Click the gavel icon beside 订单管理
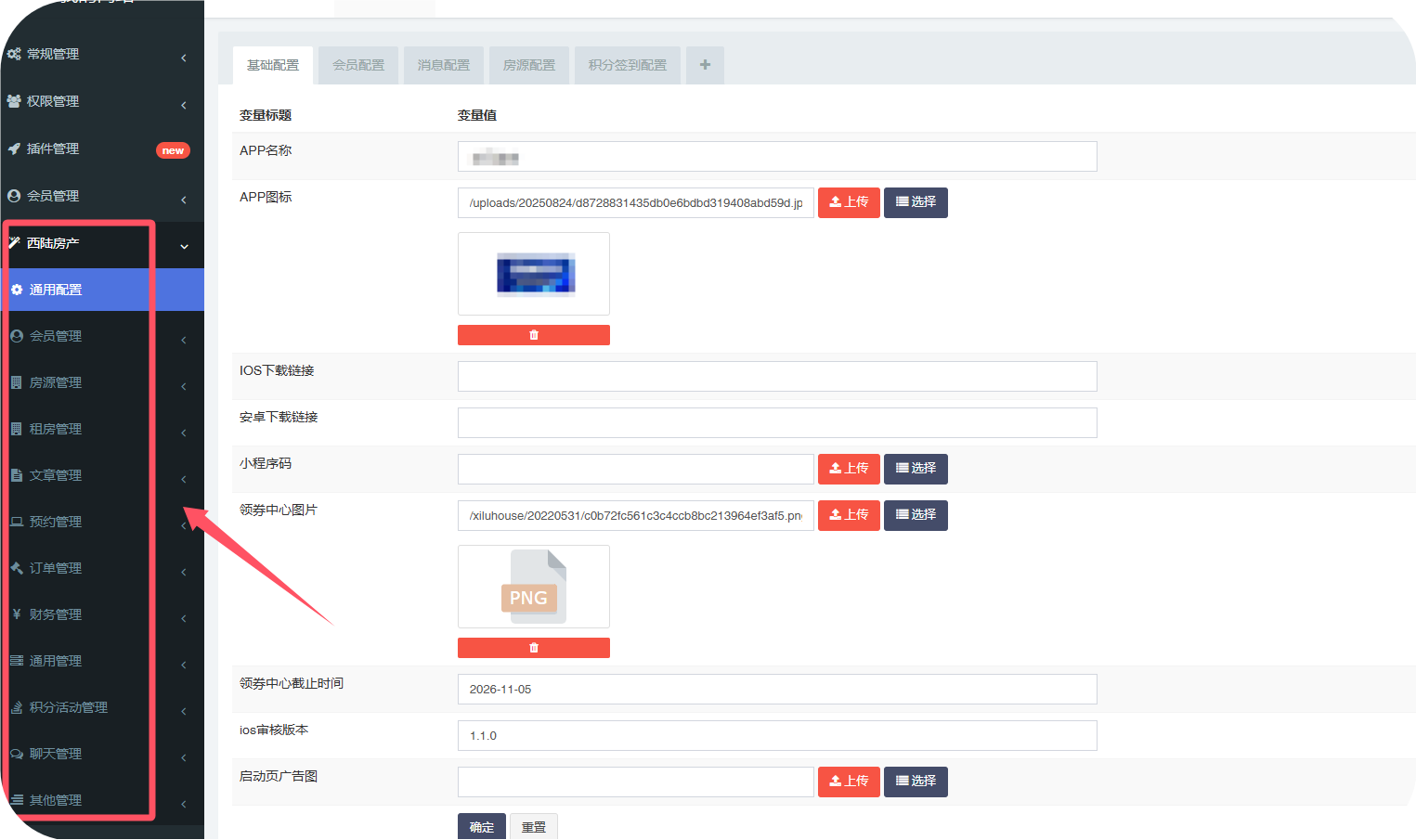 click(17, 568)
